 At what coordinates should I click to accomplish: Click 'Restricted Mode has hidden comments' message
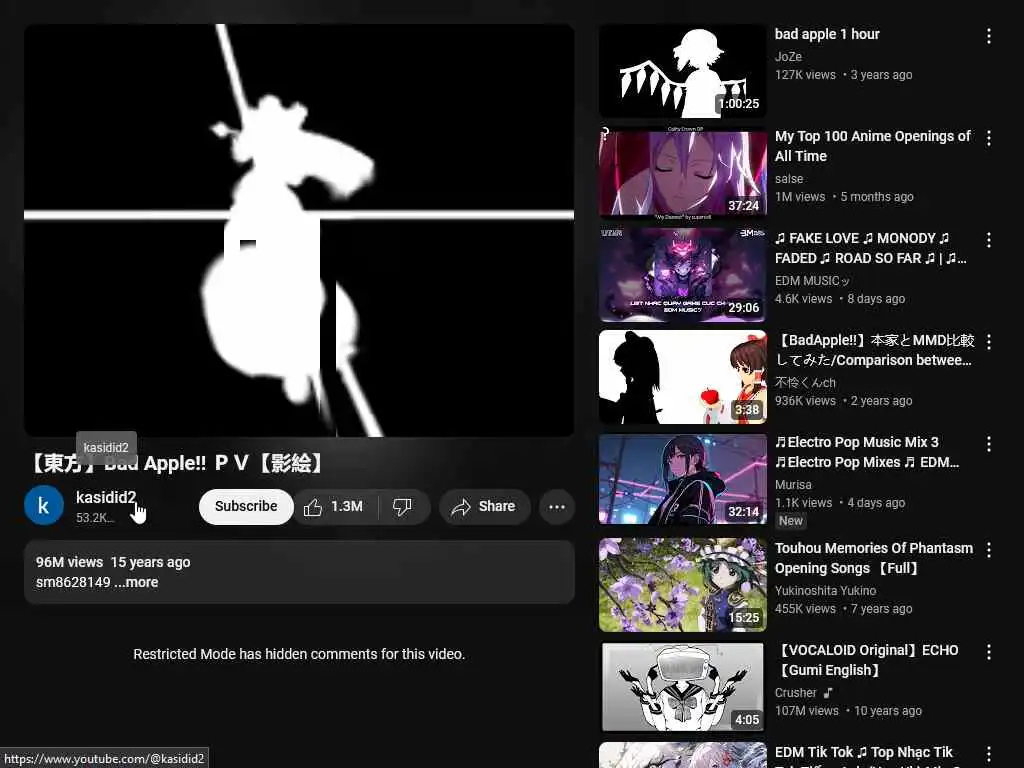[x=299, y=654]
